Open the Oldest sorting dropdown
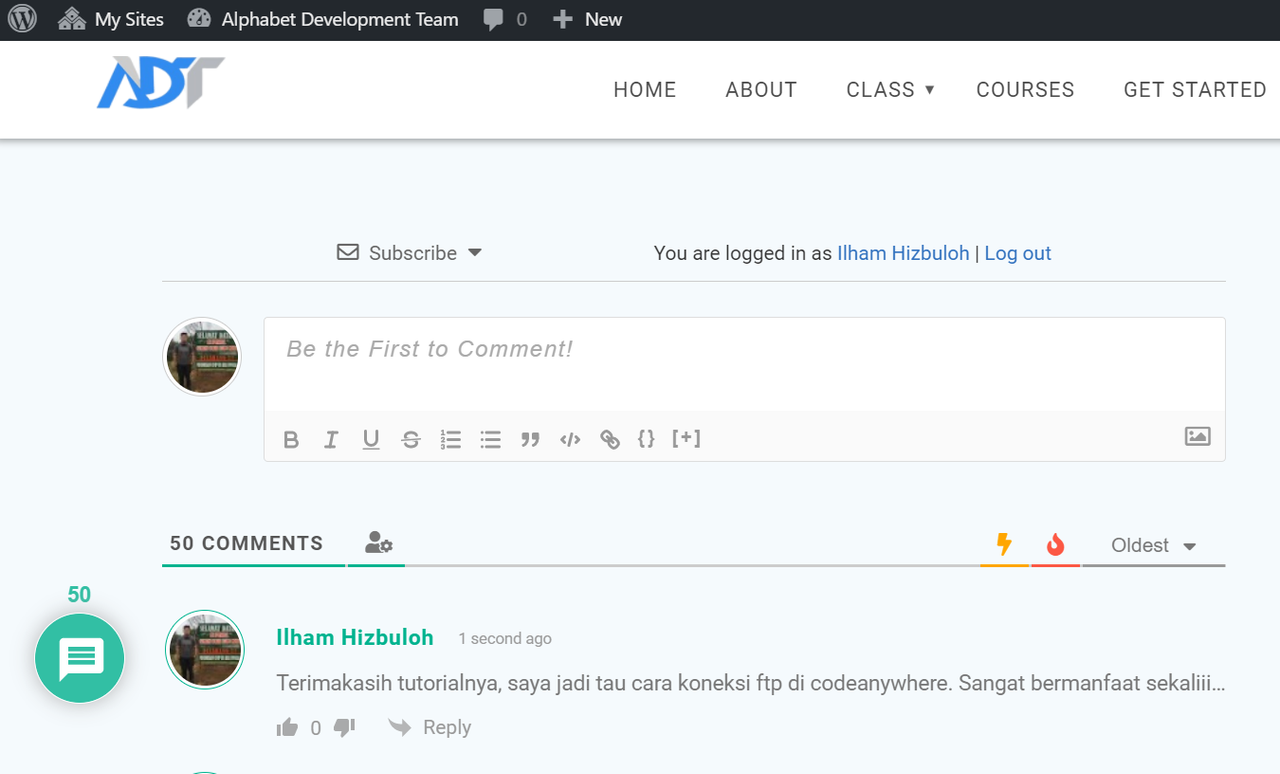This screenshot has height=774, width=1280. point(1153,545)
